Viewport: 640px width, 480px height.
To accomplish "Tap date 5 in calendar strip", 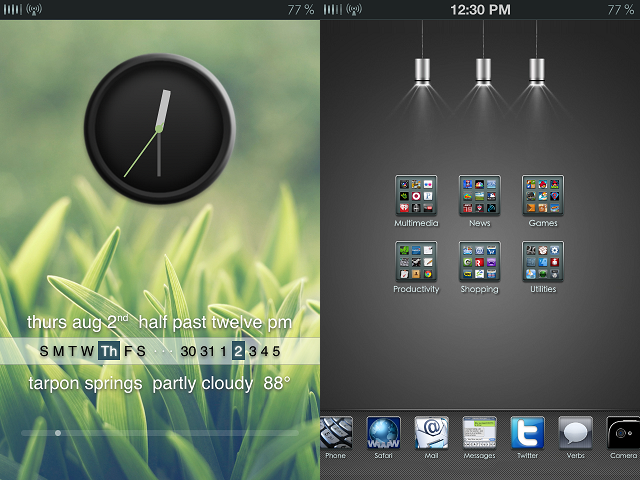I will 276,351.
